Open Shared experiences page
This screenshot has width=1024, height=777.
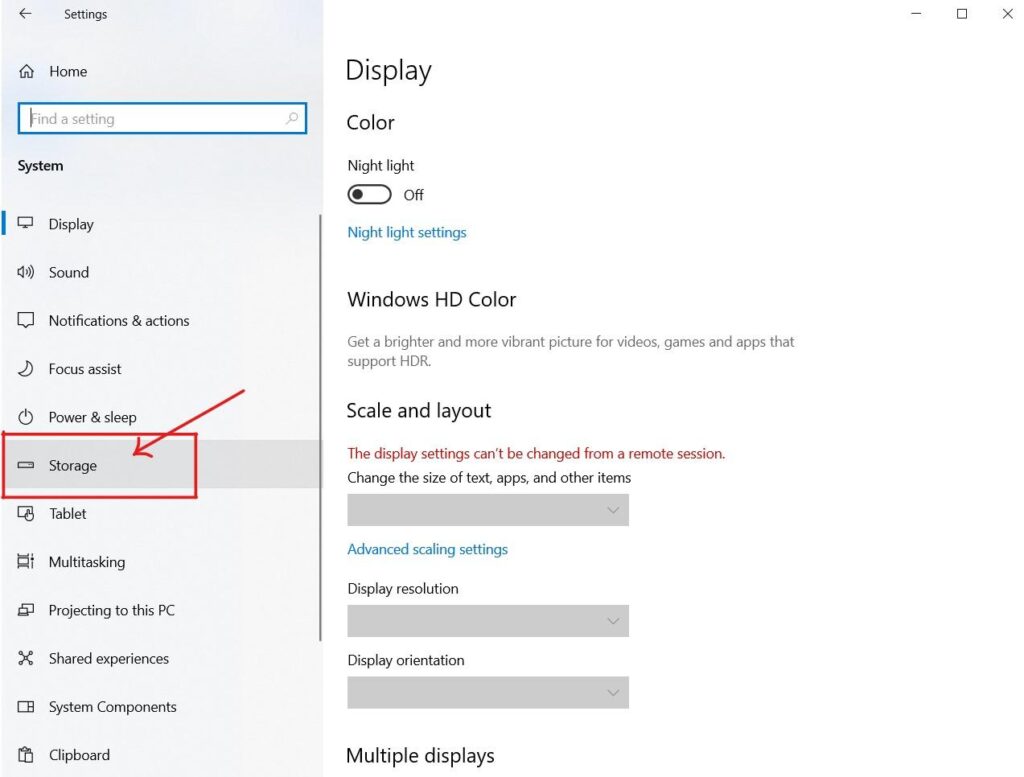[x=161, y=659]
